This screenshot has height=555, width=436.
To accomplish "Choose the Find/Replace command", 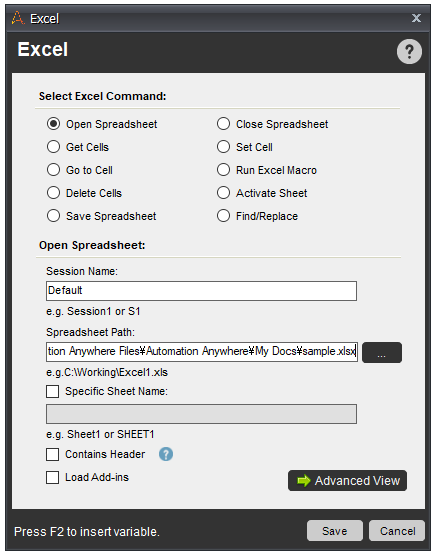I will pyautogui.click(x=223, y=216).
